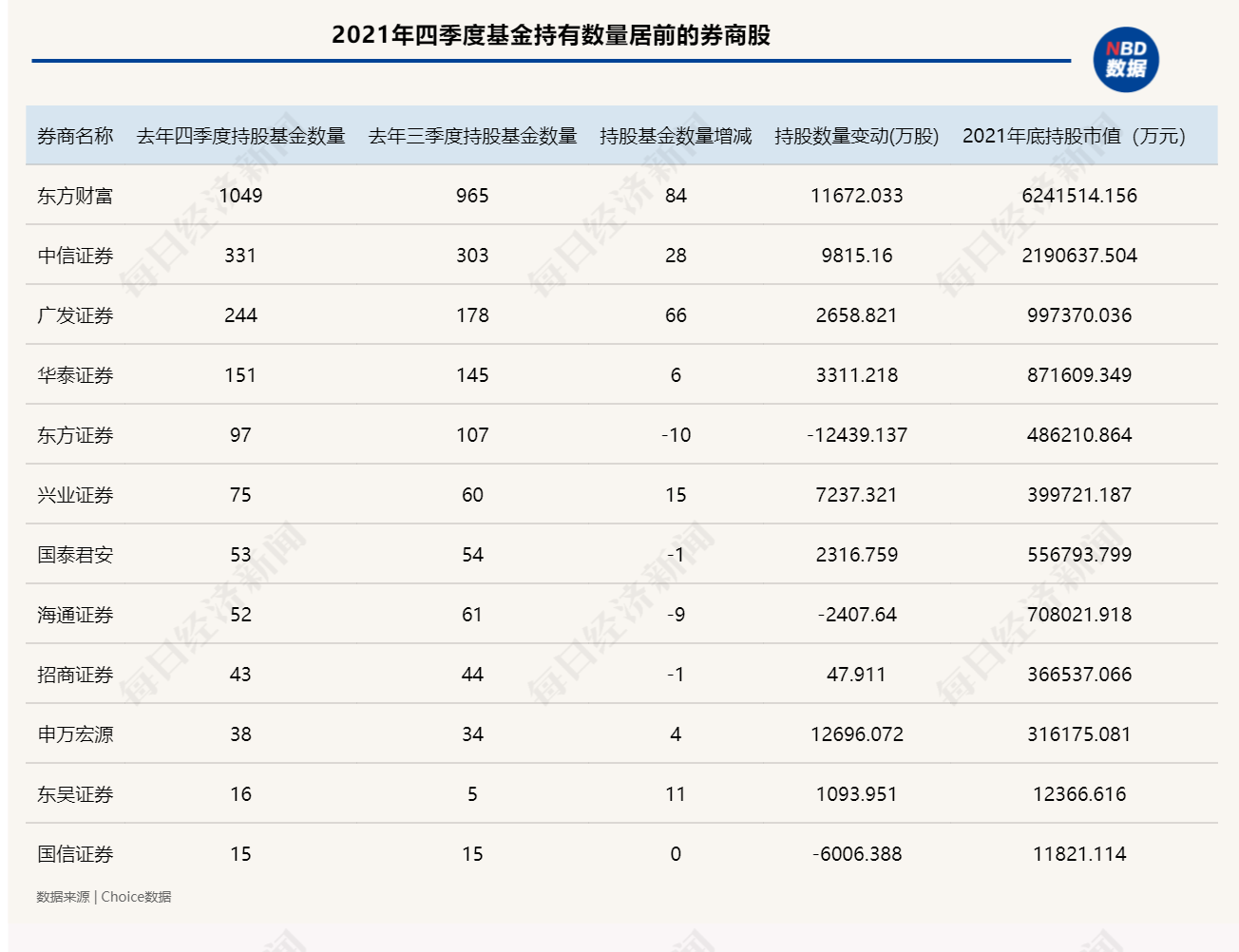Screen dimensions: 1239x952
Task: Click the NBD数据 logo badge
Action: click(x=1126, y=59)
